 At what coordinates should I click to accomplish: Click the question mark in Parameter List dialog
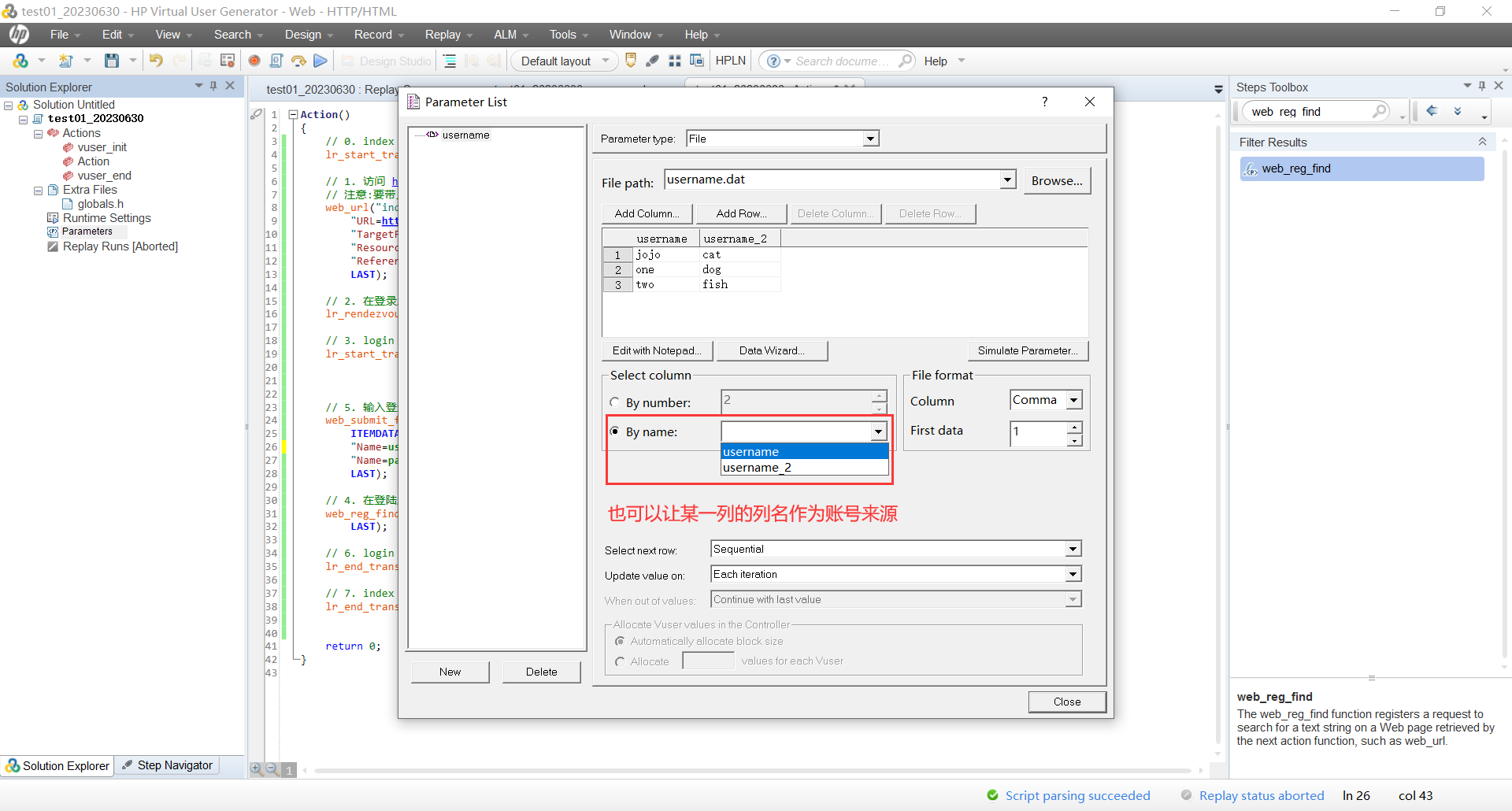click(x=1045, y=102)
